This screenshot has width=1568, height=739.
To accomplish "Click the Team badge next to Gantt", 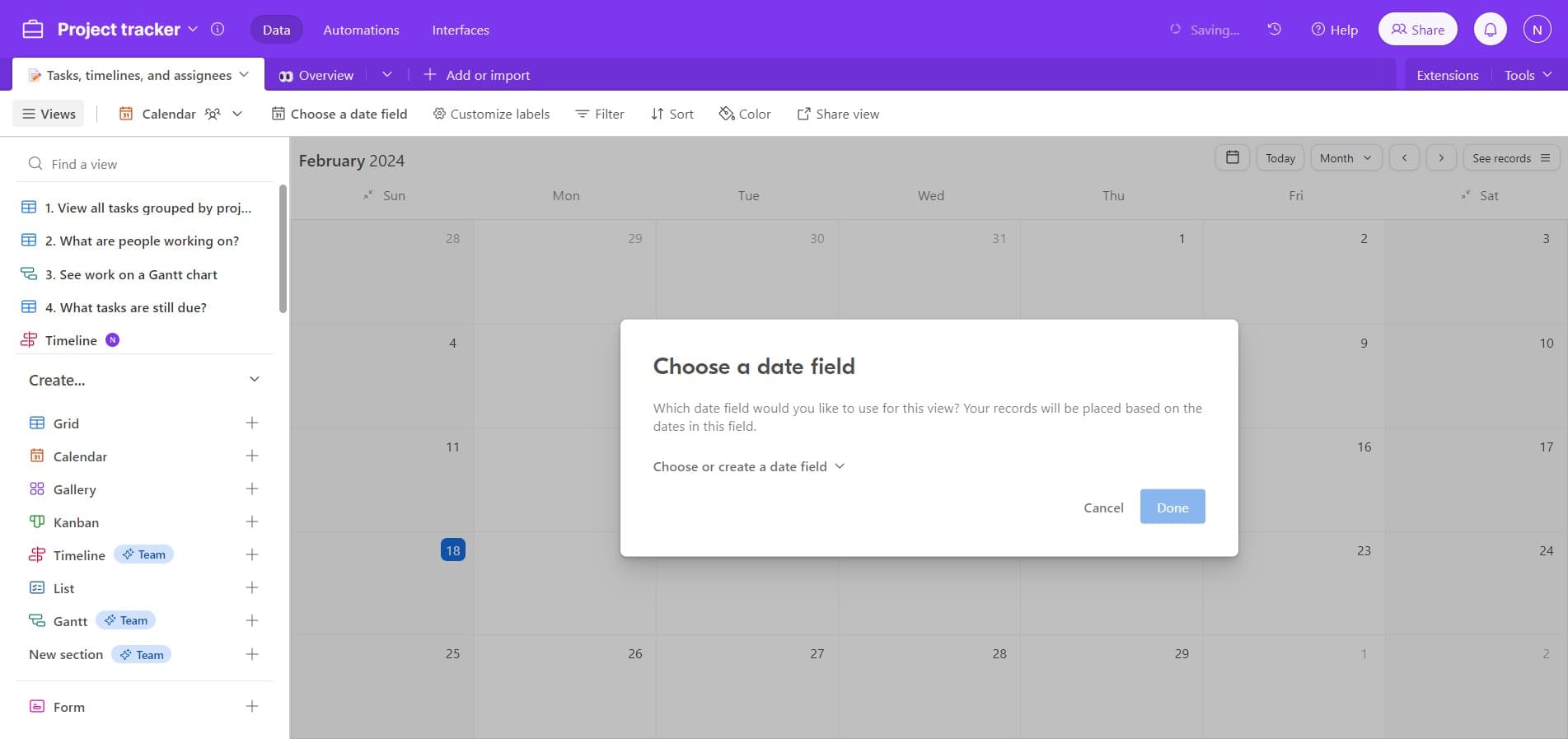I will [x=126, y=620].
